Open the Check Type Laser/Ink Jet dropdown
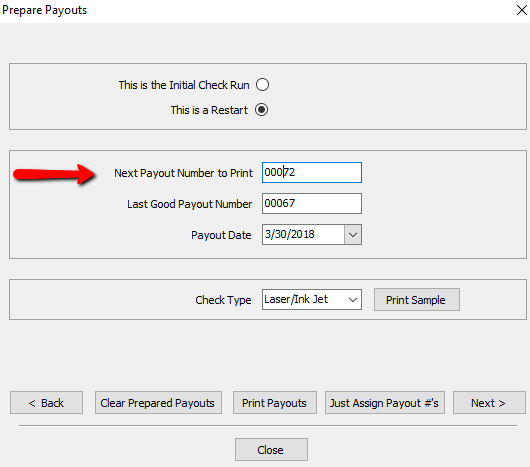 click(x=312, y=299)
